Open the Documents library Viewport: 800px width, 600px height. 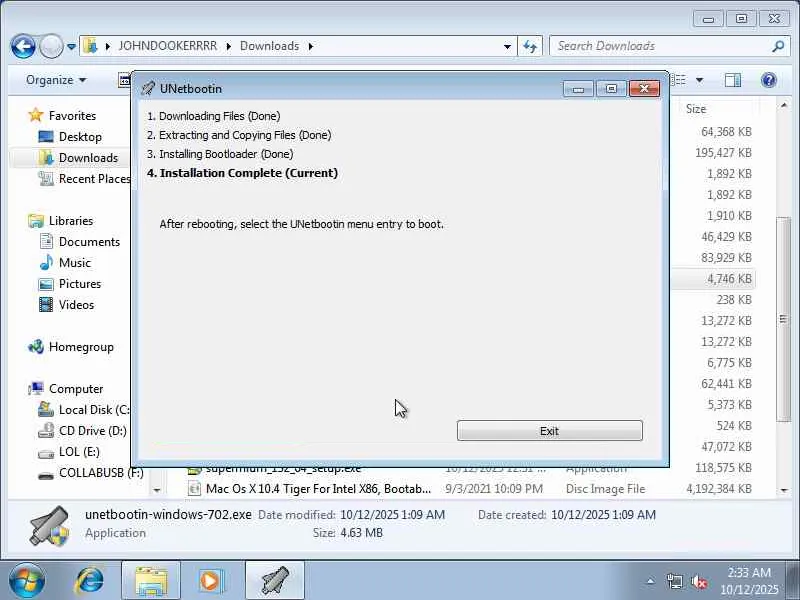pyautogui.click(x=89, y=242)
